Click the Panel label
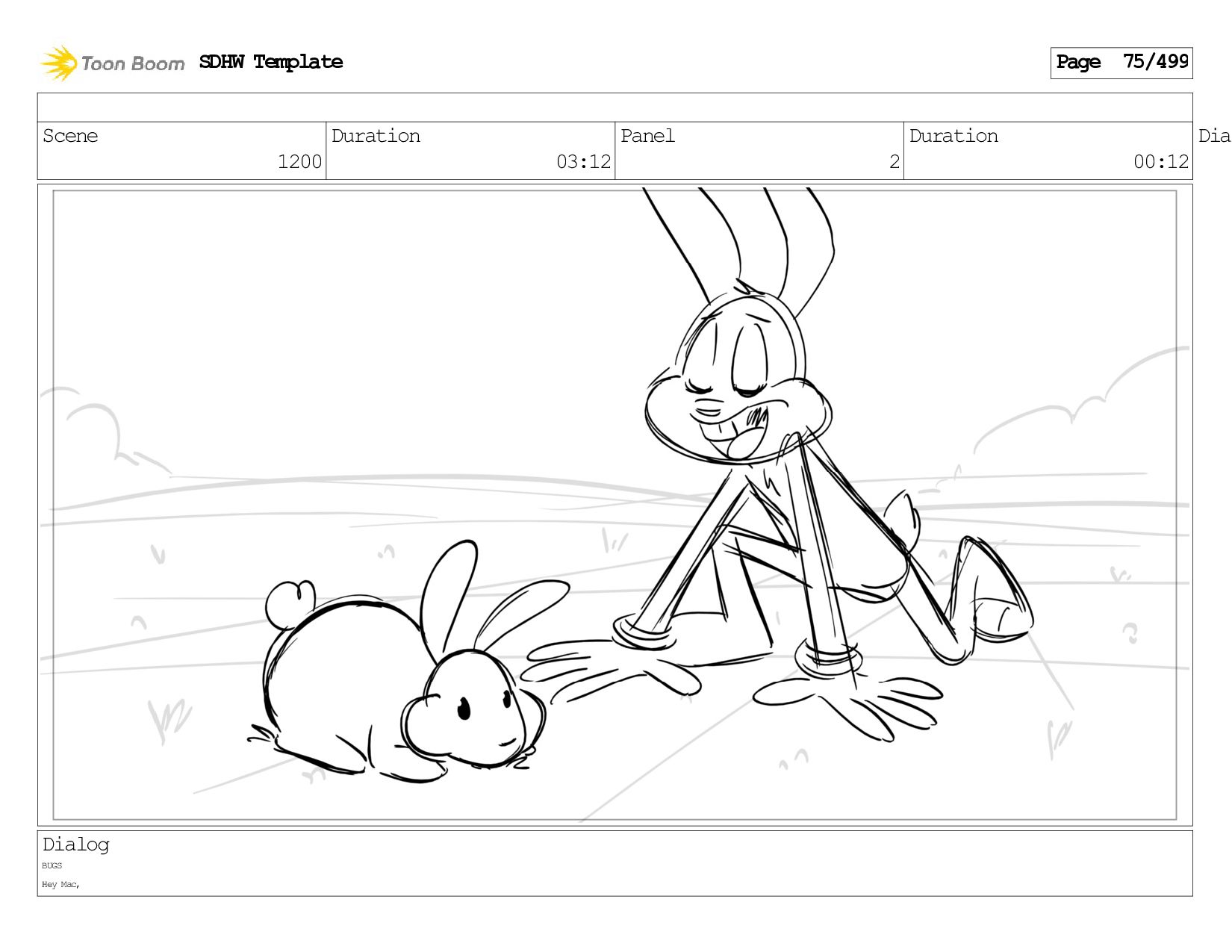1232x952 pixels. [x=647, y=136]
